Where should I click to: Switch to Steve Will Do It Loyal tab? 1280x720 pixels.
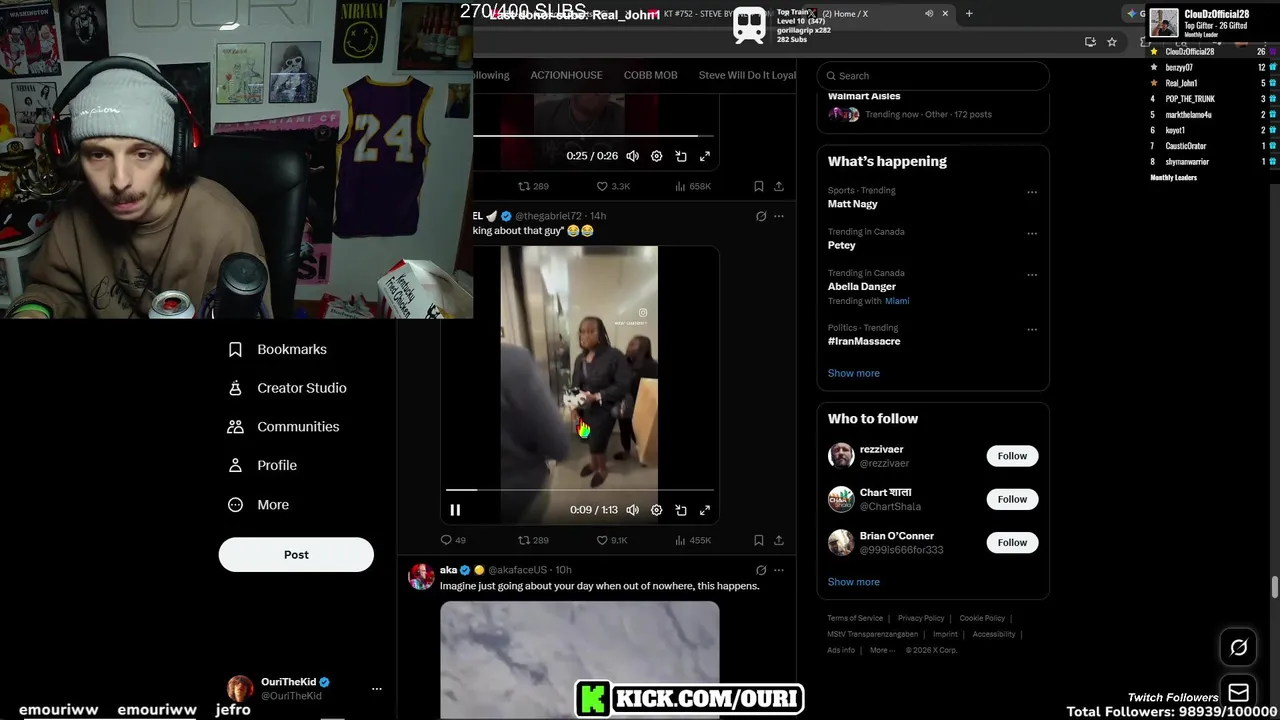click(747, 75)
